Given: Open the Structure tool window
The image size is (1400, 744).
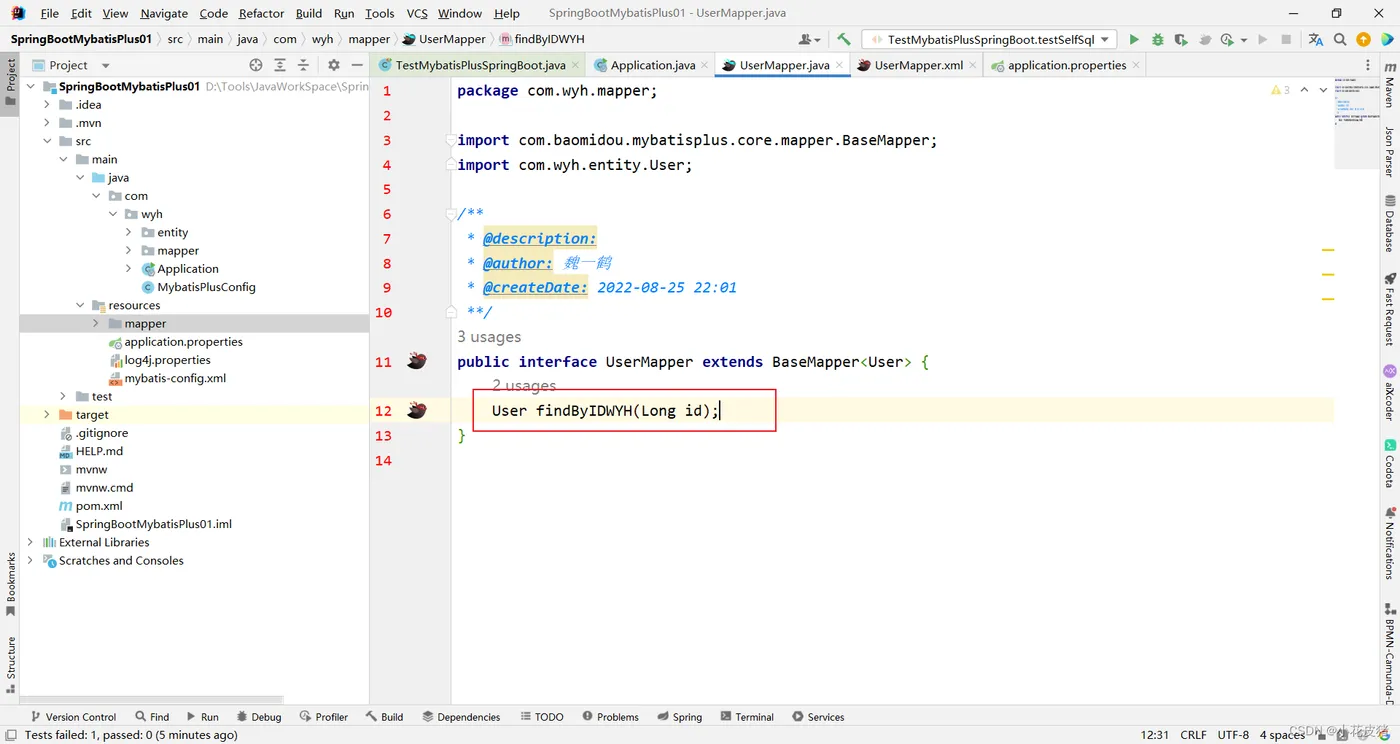Looking at the screenshot, I should (11, 664).
